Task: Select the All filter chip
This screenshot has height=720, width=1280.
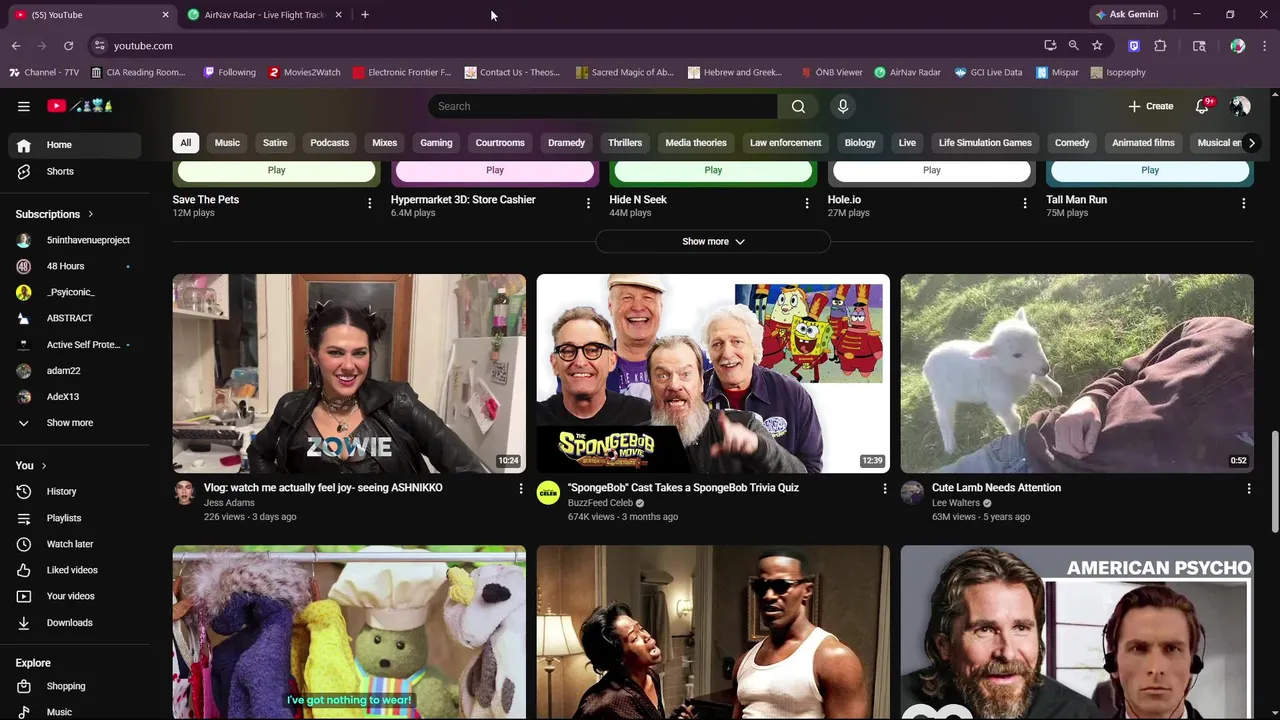Action: (x=185, y=143)
